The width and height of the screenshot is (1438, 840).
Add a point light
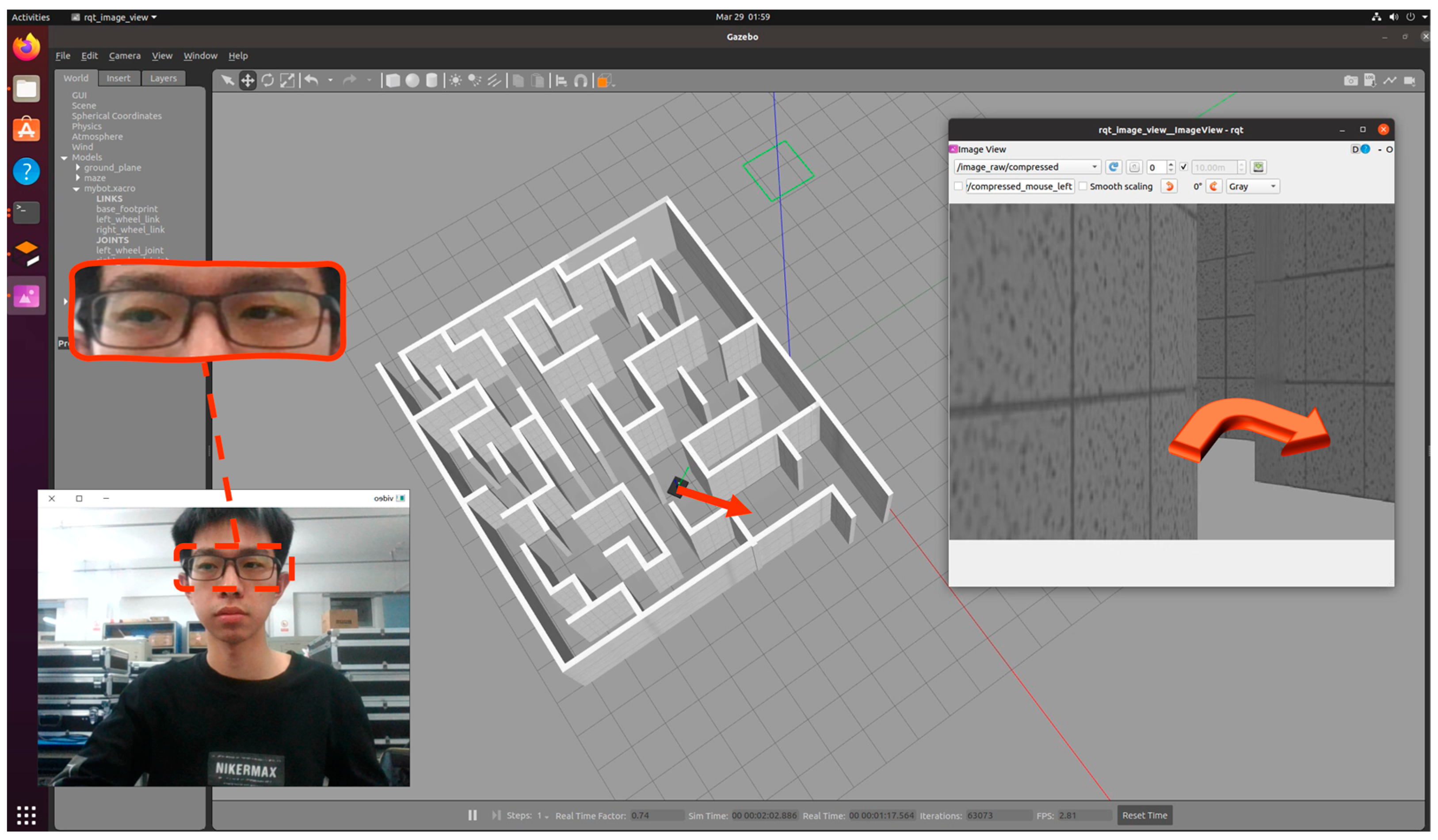[x=455, y=80]
